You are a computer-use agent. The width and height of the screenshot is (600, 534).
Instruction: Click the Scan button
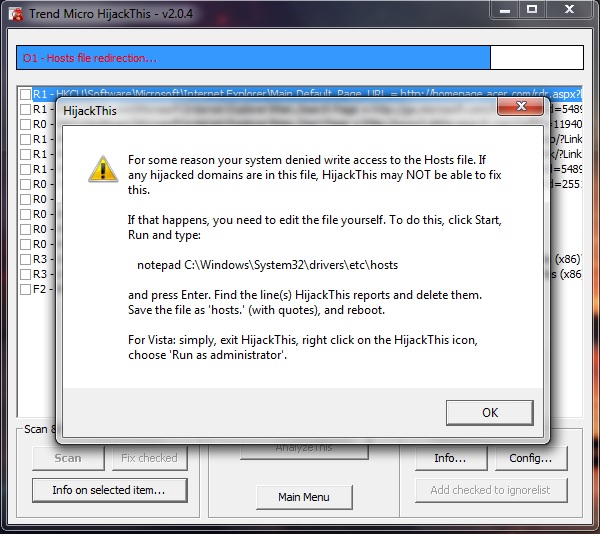(68, 458)
